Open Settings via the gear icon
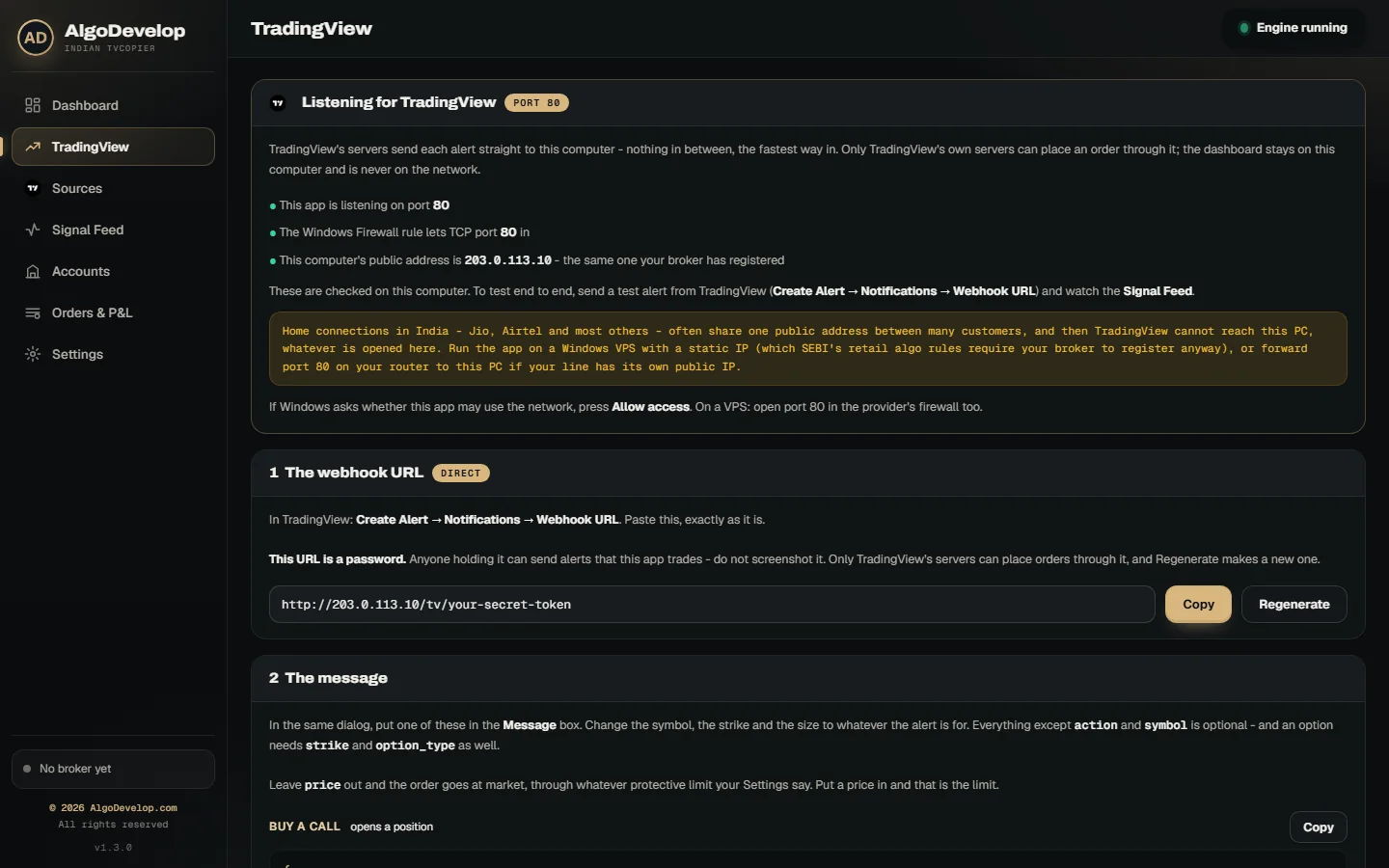The image size is (1389, 868). point(33,354)
